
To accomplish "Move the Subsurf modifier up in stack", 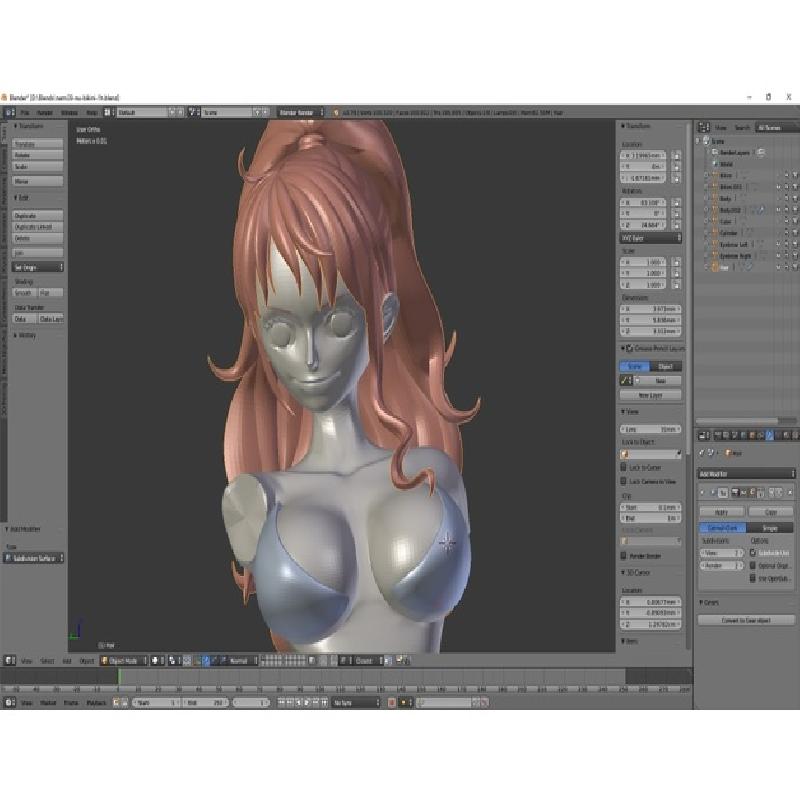I will coord(771,492).
